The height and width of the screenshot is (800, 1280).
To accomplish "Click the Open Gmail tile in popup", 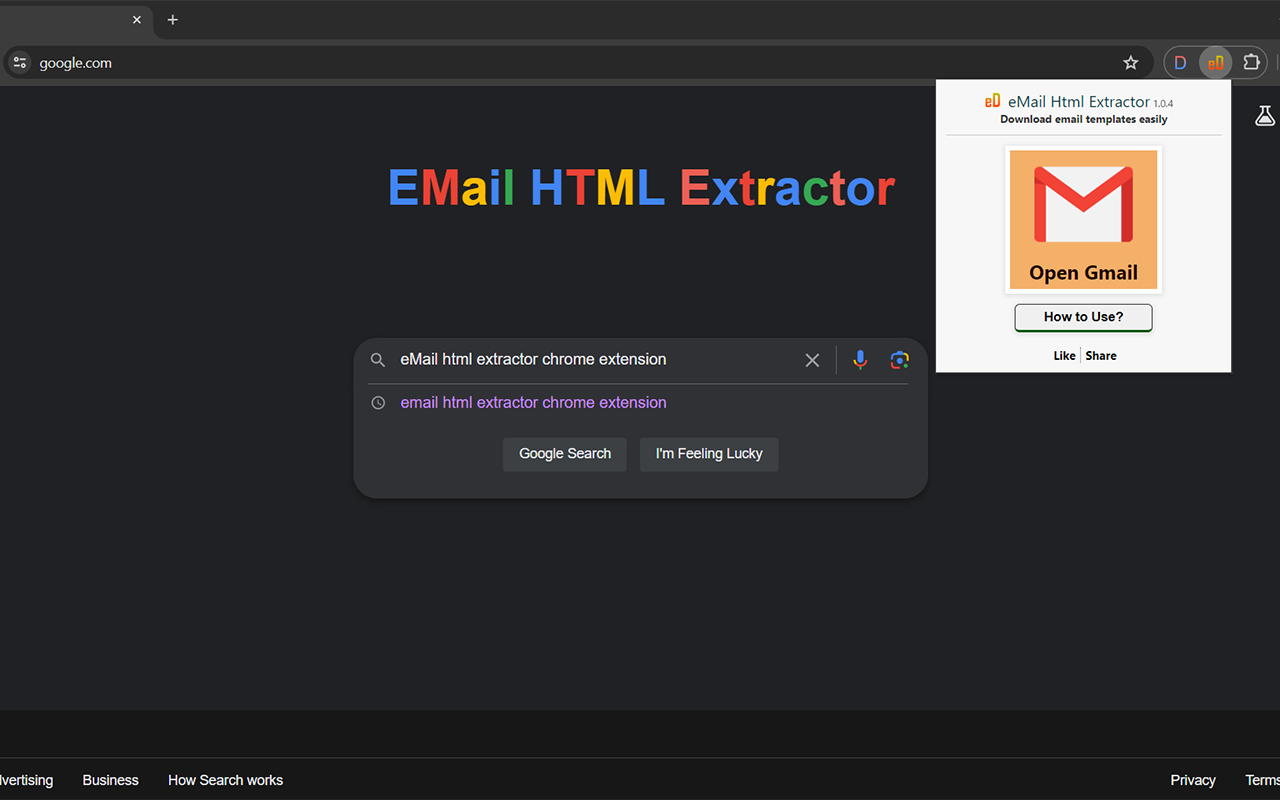I will (x=1083, y=220).
